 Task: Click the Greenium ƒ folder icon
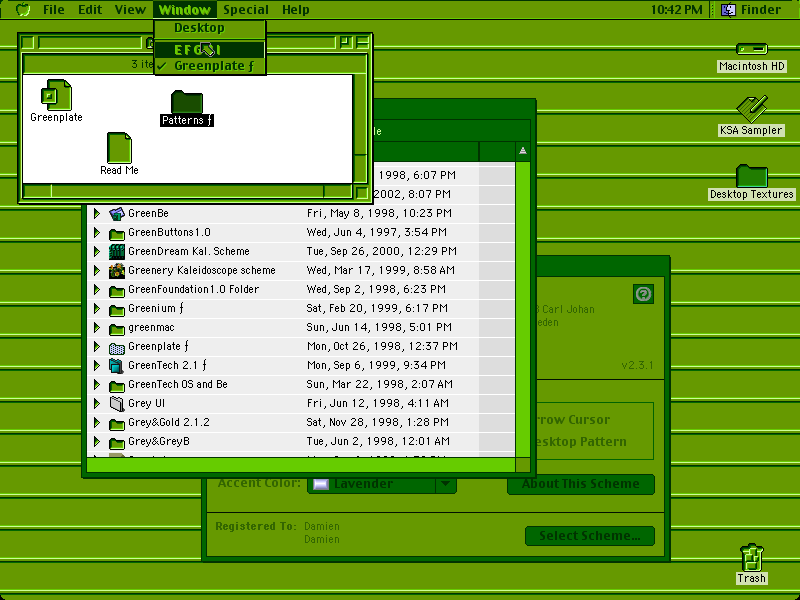(117, 309)
